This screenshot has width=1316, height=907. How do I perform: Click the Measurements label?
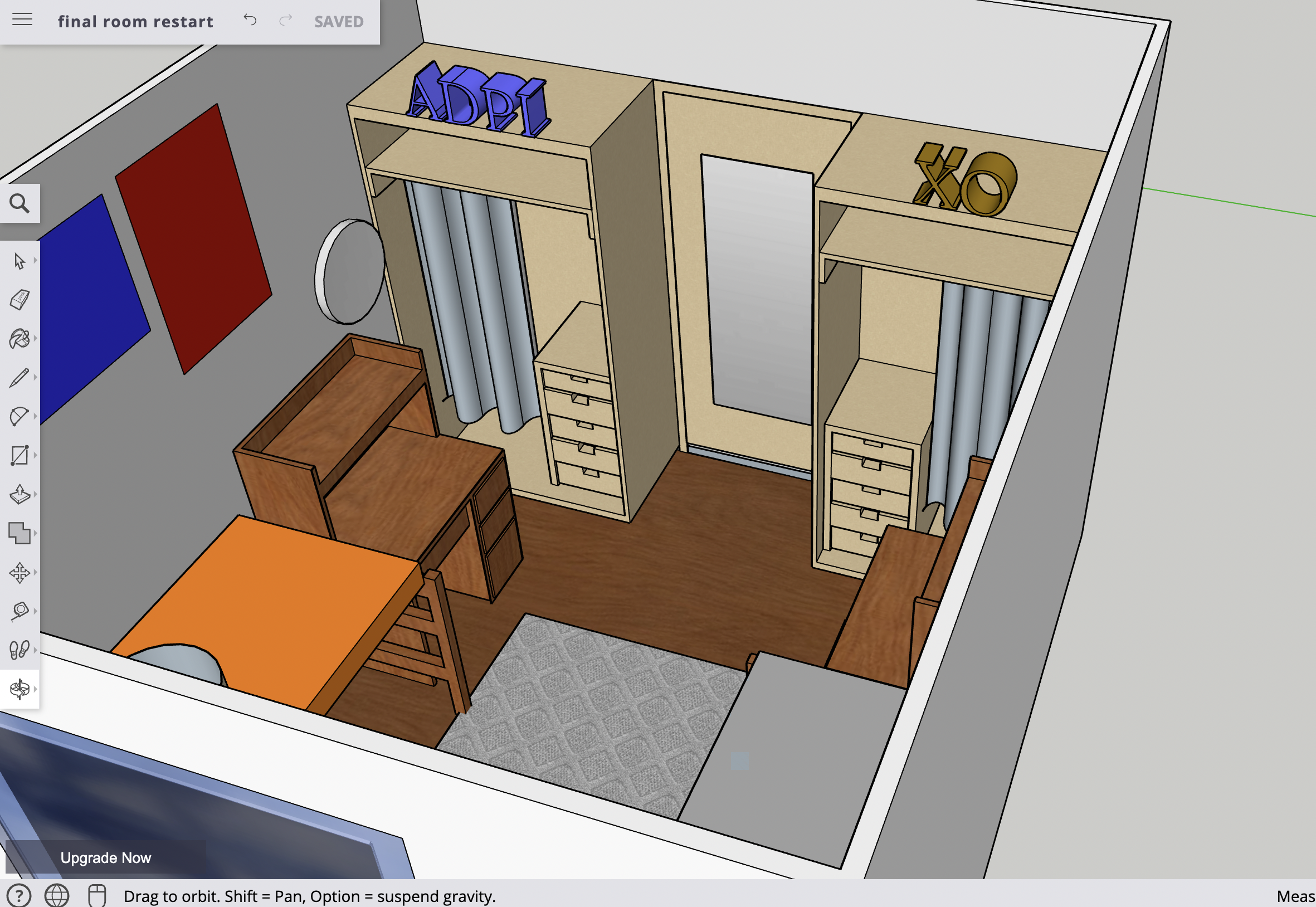1295,896
